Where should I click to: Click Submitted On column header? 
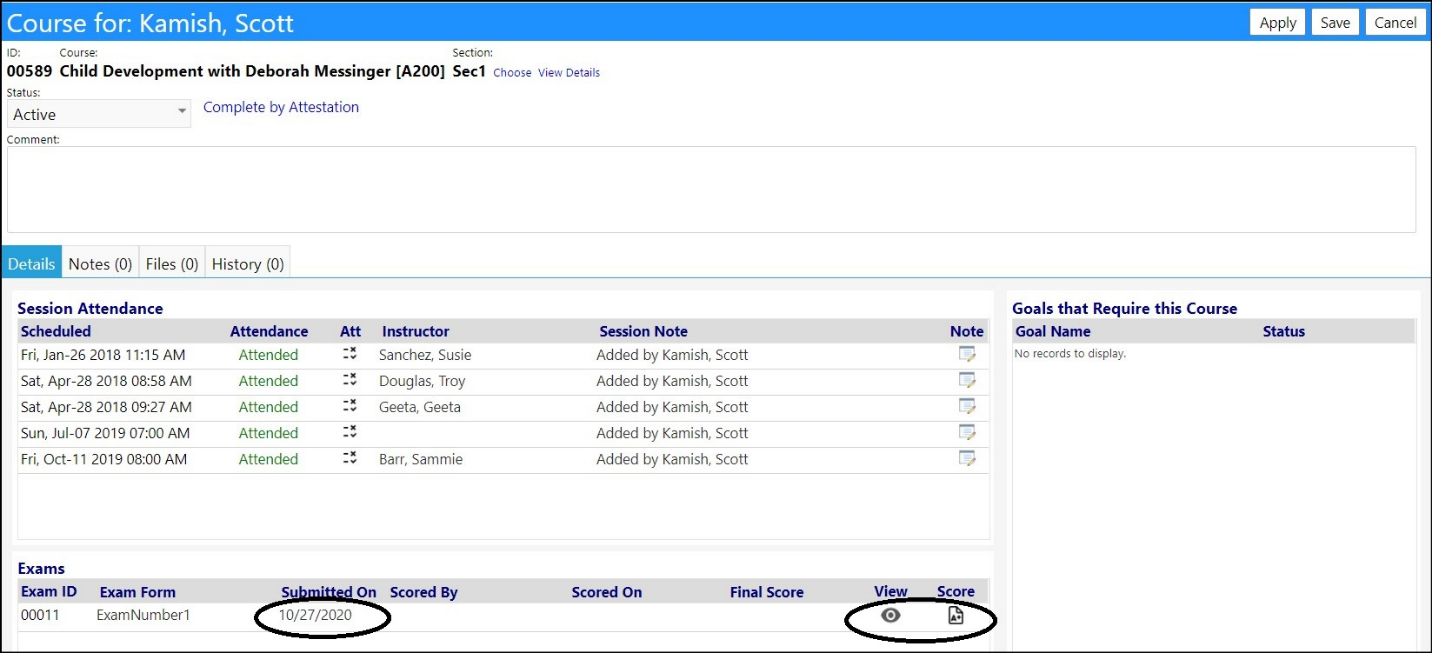[x=329, y=592]
